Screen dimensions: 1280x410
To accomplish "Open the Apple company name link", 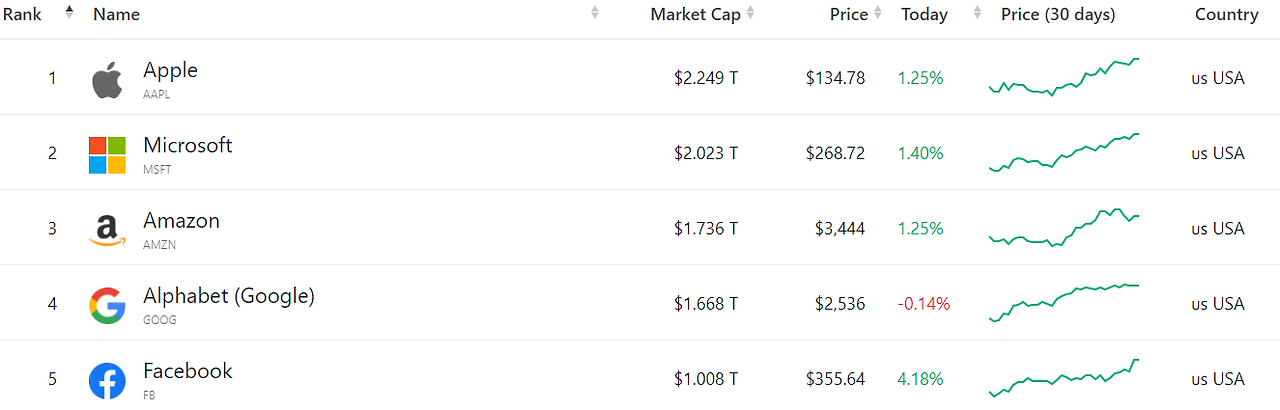I will tap(170, 70).
